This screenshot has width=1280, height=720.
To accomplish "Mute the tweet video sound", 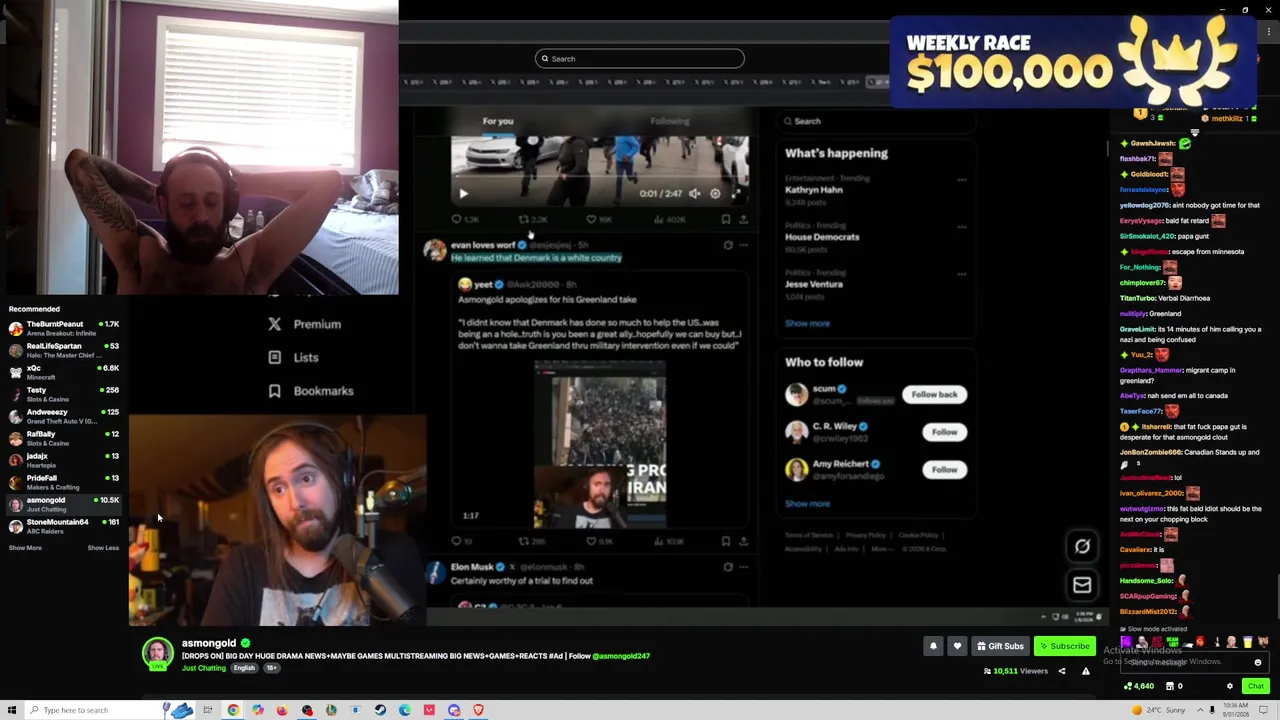I will 694,194.
